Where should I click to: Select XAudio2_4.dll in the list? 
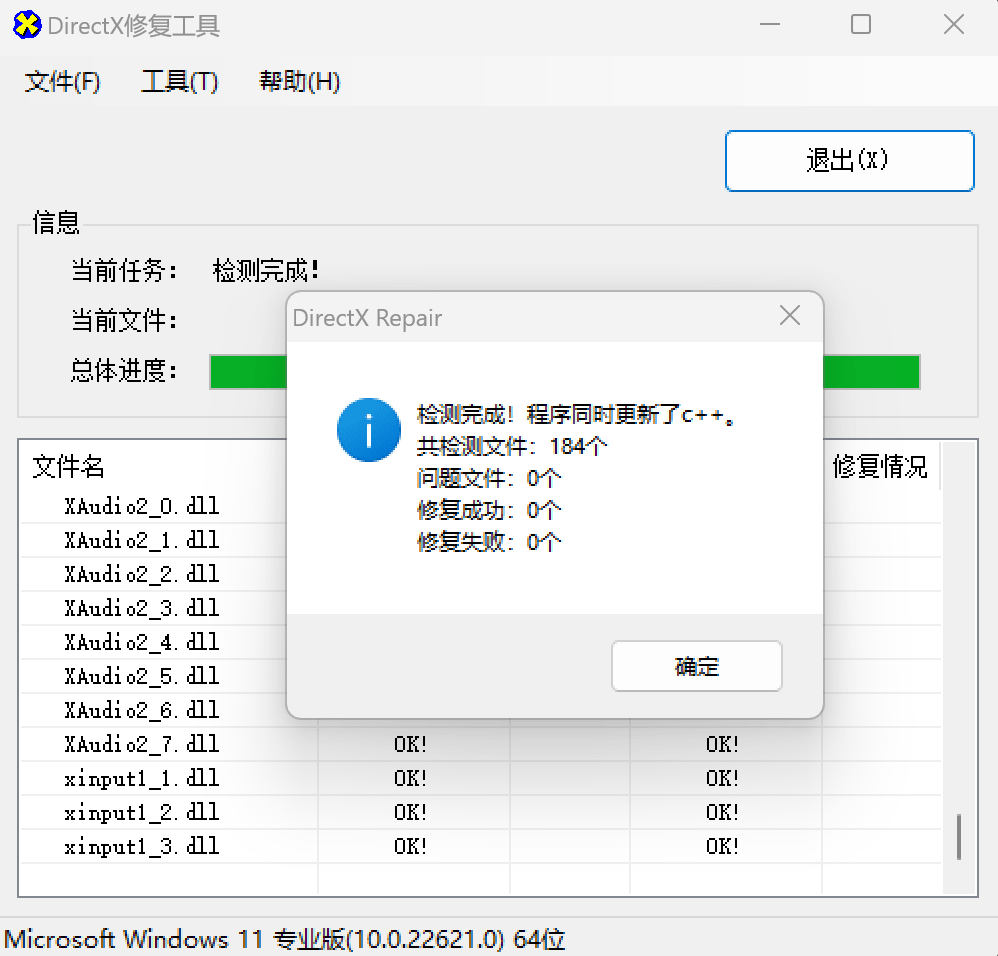[x=141, y=642]
